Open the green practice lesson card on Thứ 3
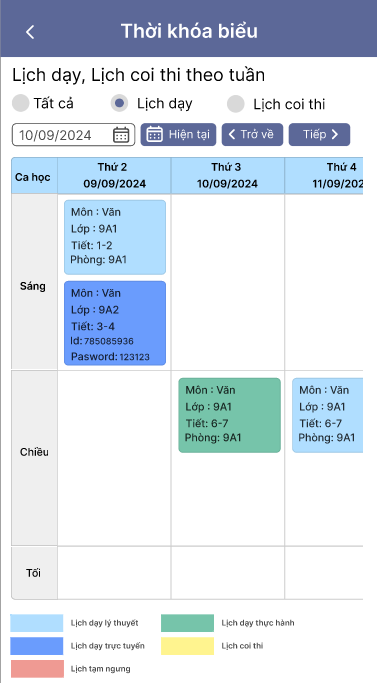Screen dimensions: 377x683 pyautogui.click(x=230, y=415)
